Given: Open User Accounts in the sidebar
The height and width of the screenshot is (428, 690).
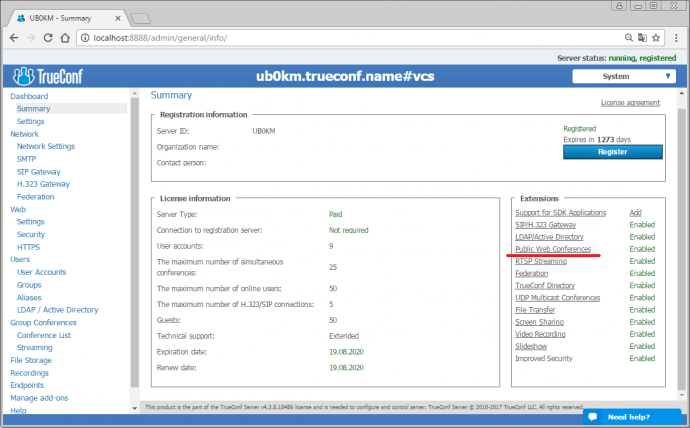Looking at the screenshot, I should click(41, 272).
